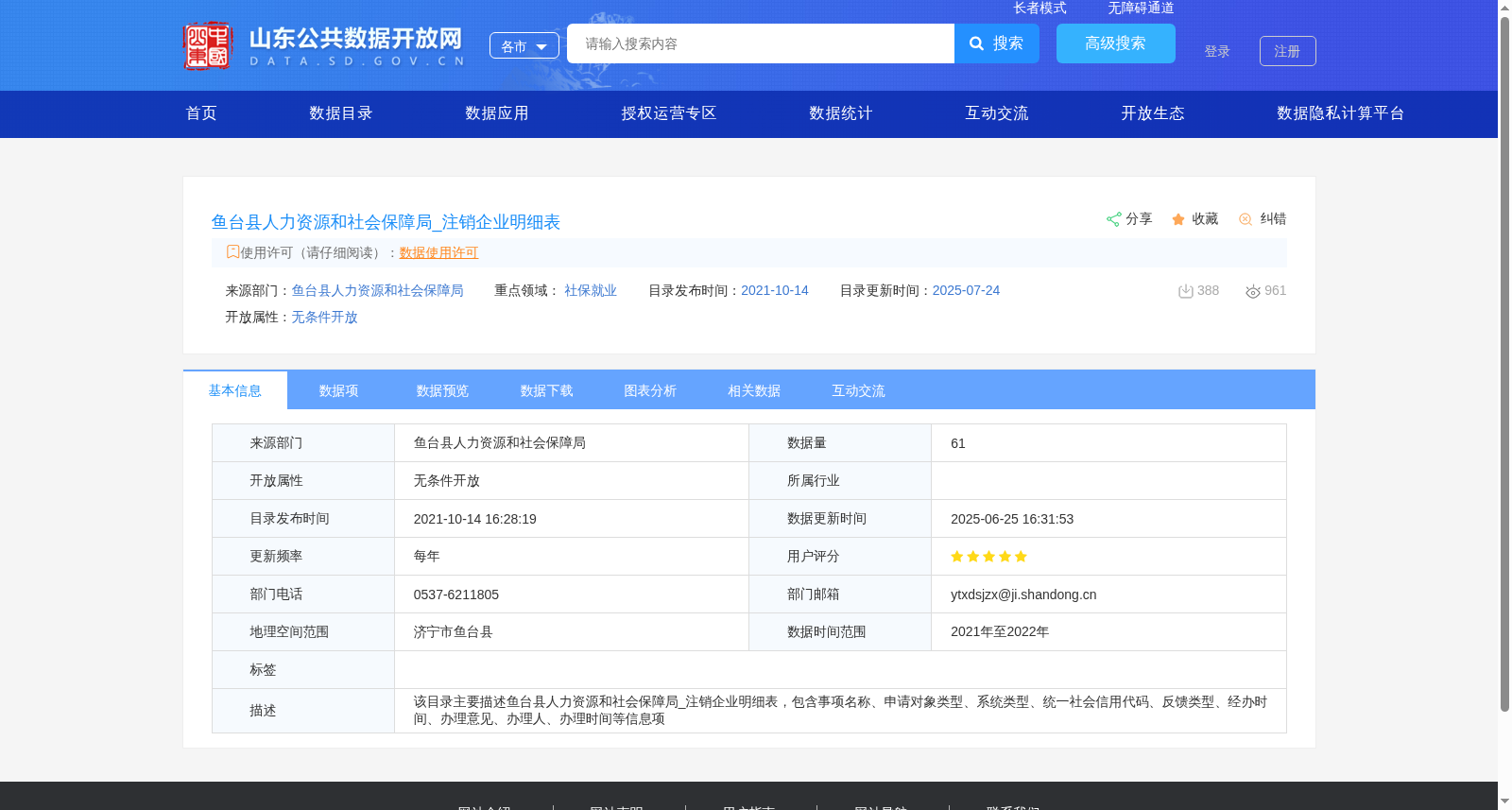Click the five-star user rating
Screen dimensions: 1512x810
(988, 557)
